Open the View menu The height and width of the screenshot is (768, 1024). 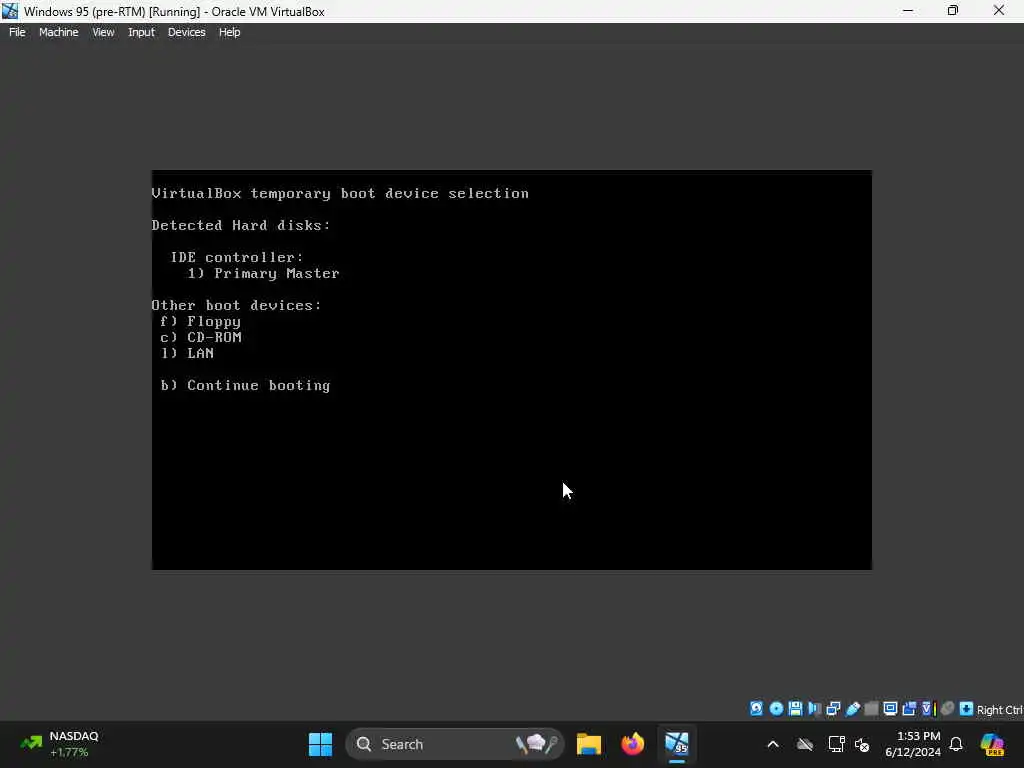(103, 32)
